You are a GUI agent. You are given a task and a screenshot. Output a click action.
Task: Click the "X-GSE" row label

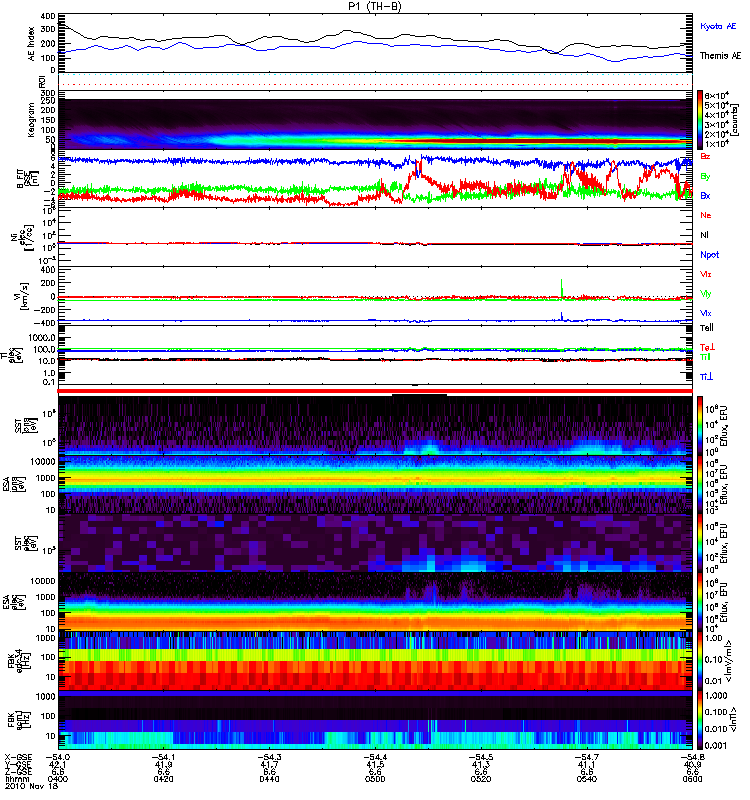click(17, 758)
